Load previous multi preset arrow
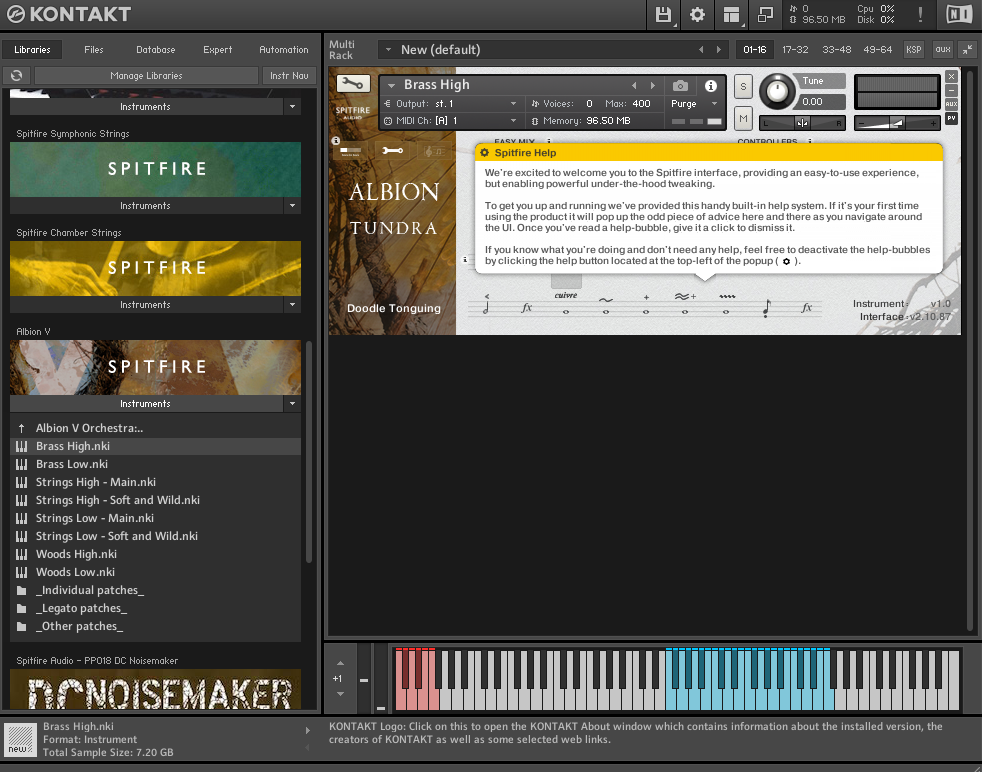982x772 pixels. 701,49
